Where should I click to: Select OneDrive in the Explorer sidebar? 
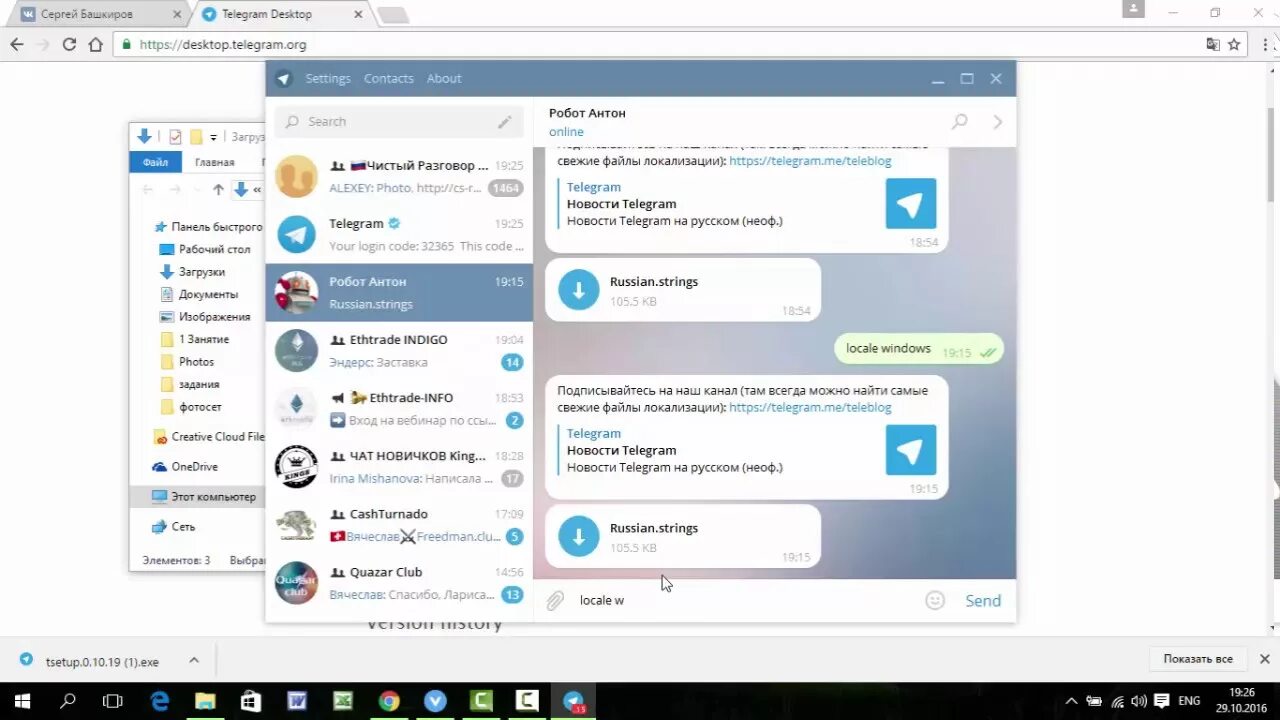click(185, 467)
